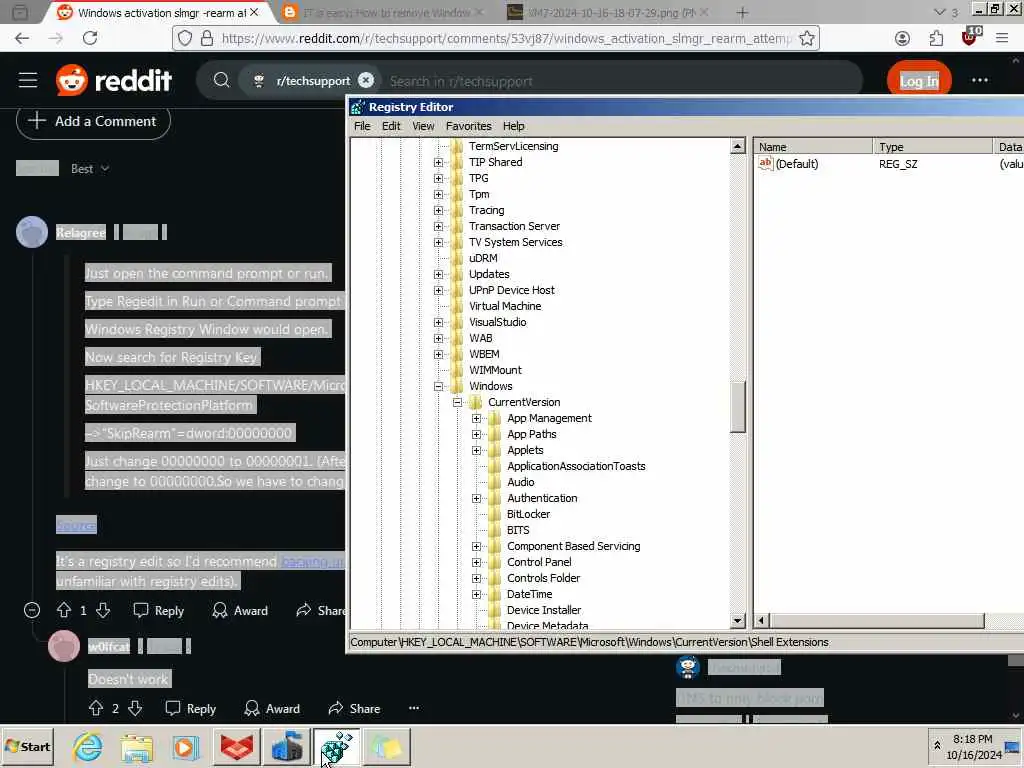
Task: Click the registry tree scroll-up arrow
Action: pos(737,146)
